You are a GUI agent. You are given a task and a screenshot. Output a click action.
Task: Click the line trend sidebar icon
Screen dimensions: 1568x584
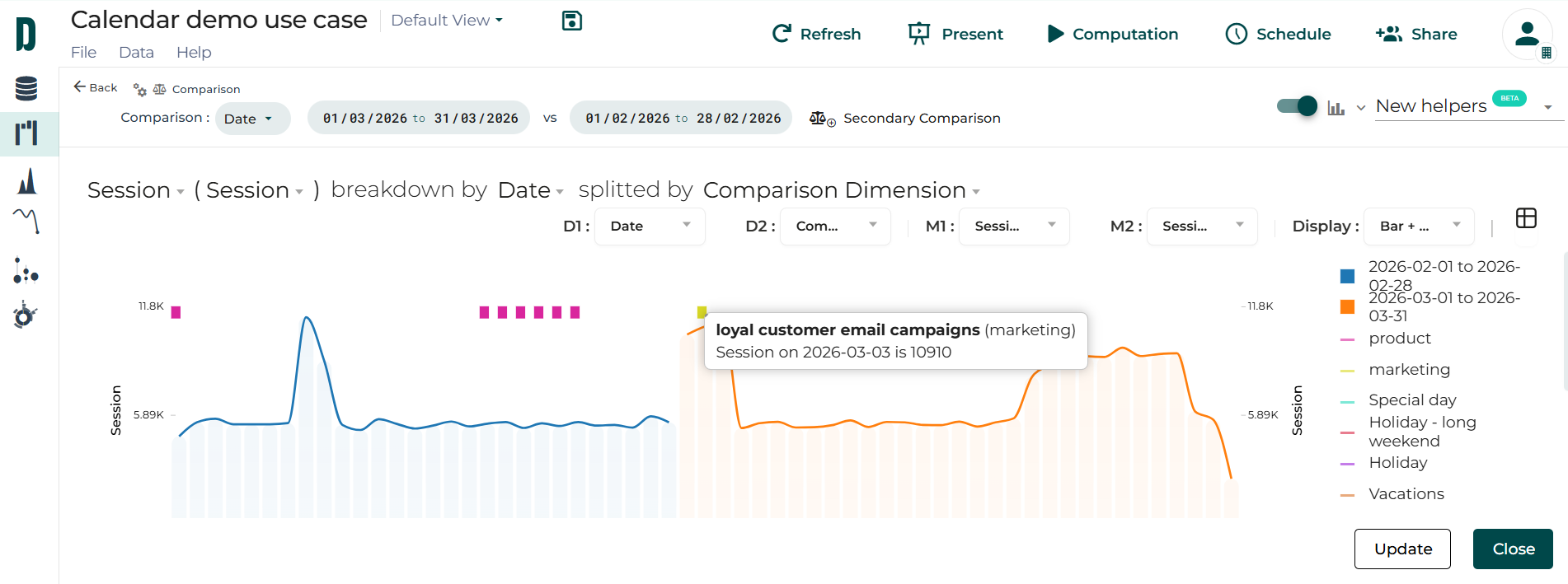[x=26, y=221]
